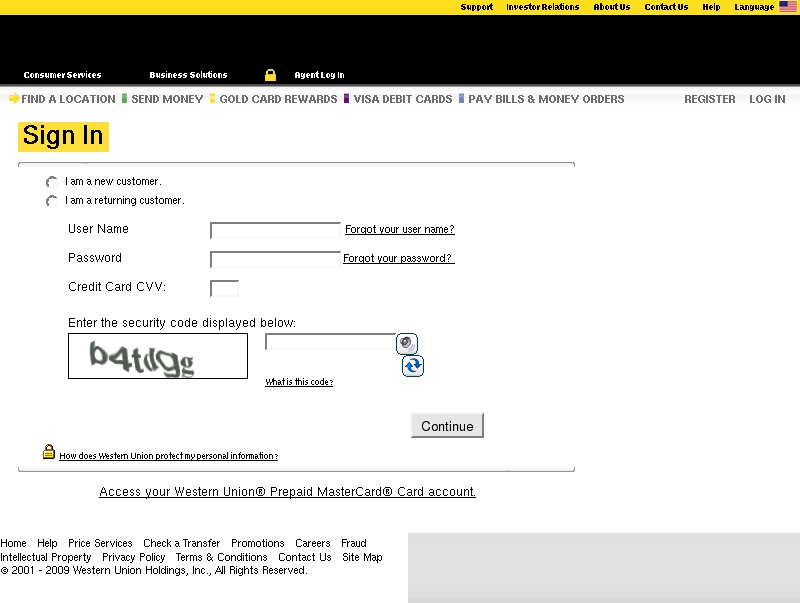This screenshot has height=603, width=800.
Task: Click the 'User Name' field label
Action: pyautogui.click(x=98, y=229)
